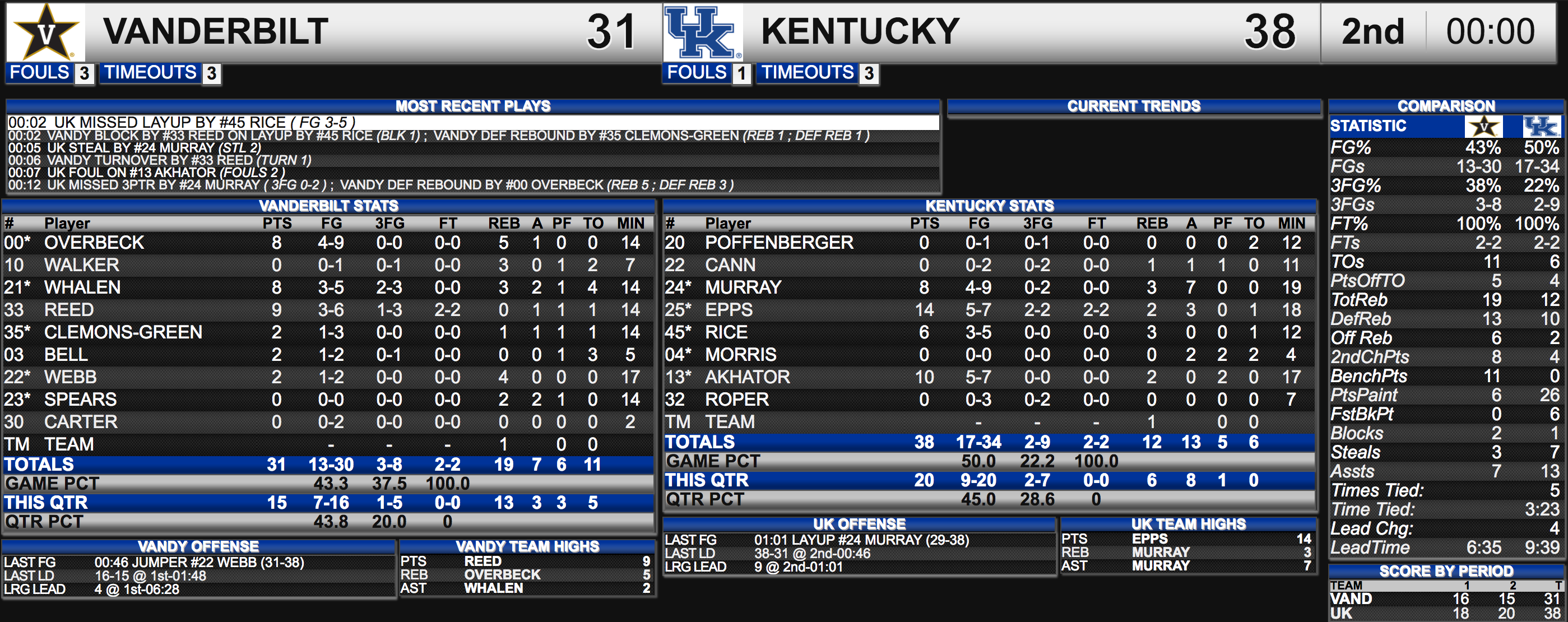The height and width of the screenshot is (622, 1568).
Task: Select the PtsPaint comparison row
Action: coord(1446,395)
